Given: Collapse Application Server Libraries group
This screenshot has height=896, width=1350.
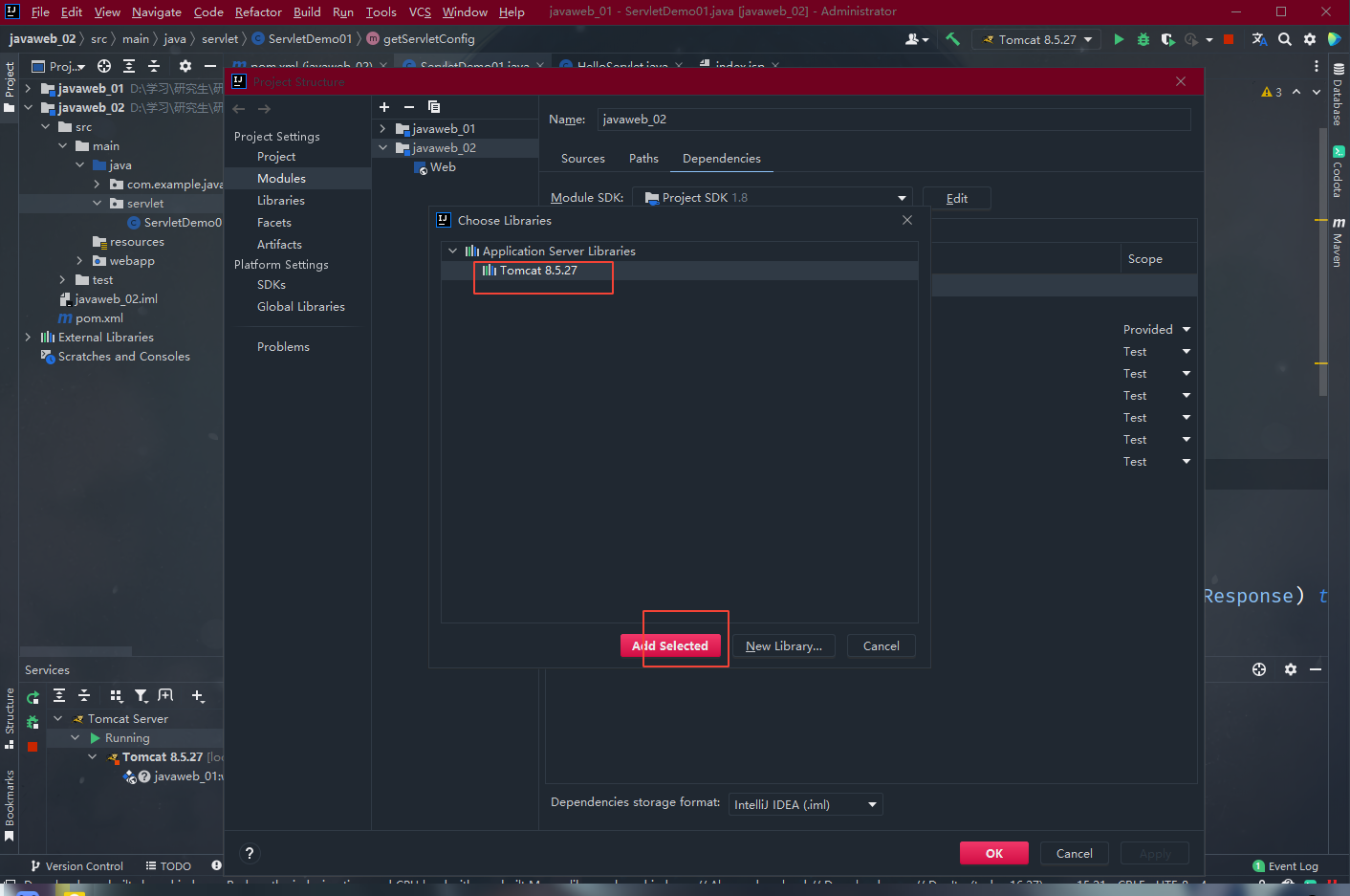Looking at the screenshot, I should 453,251.
